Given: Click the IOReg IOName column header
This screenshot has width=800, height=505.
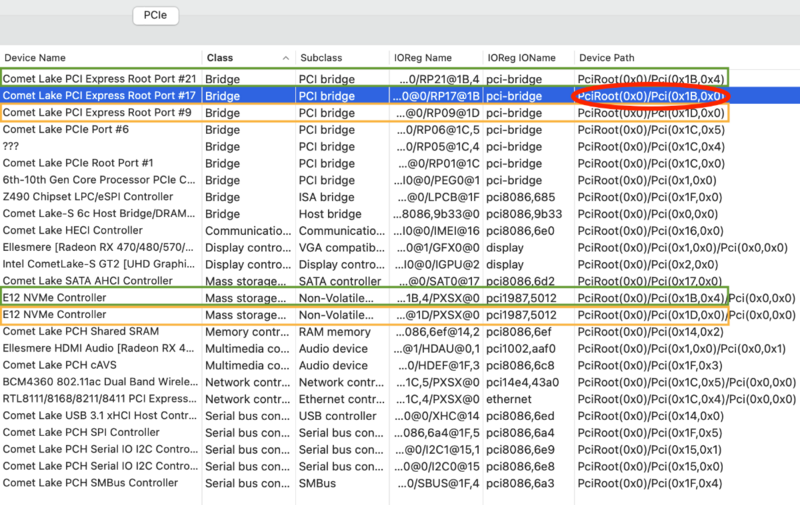Looking at the screenshot, I should click(x=521, y=57).
